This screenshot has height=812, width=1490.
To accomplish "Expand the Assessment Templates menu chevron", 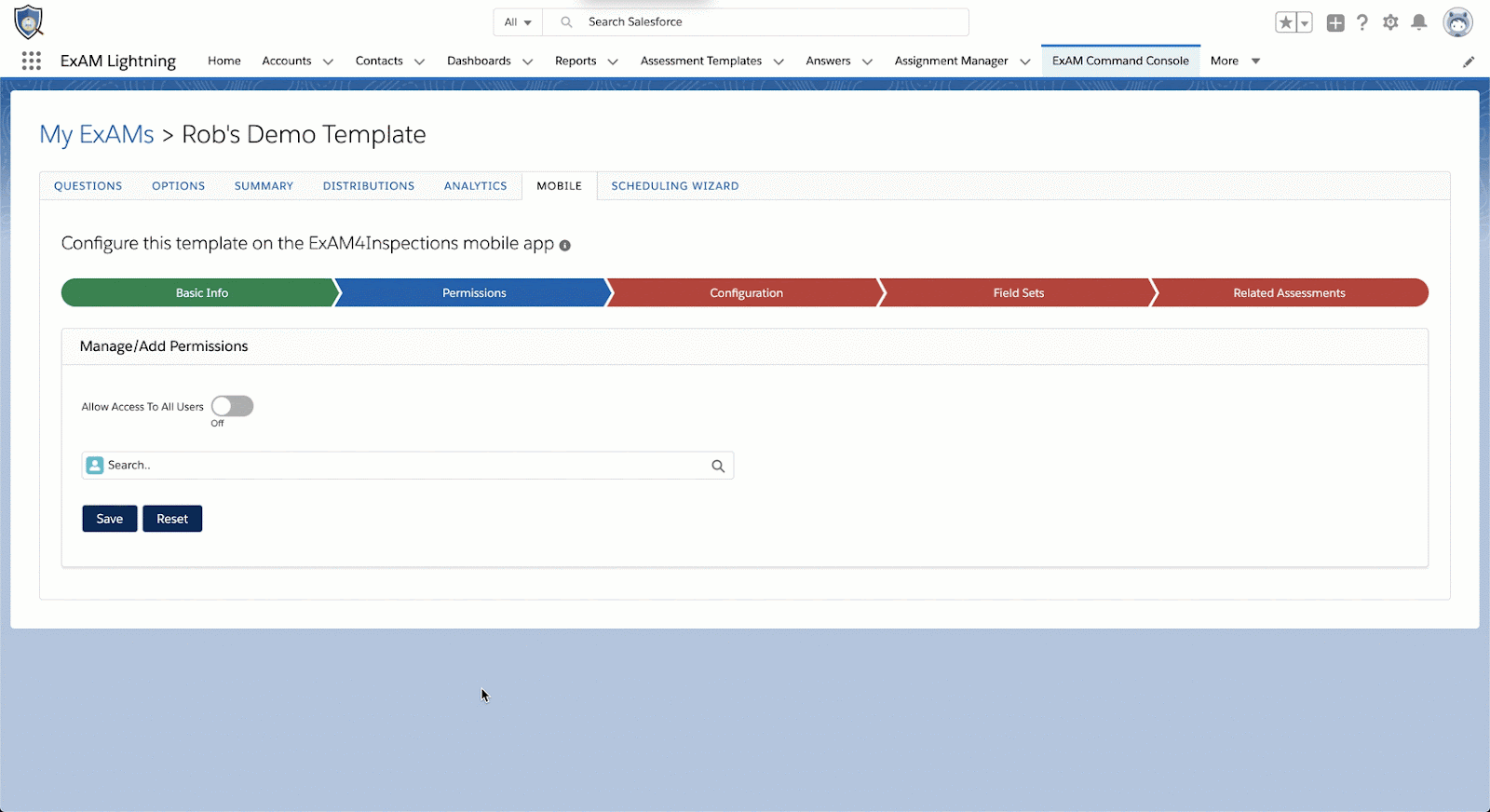I will [x=779, y=61].
